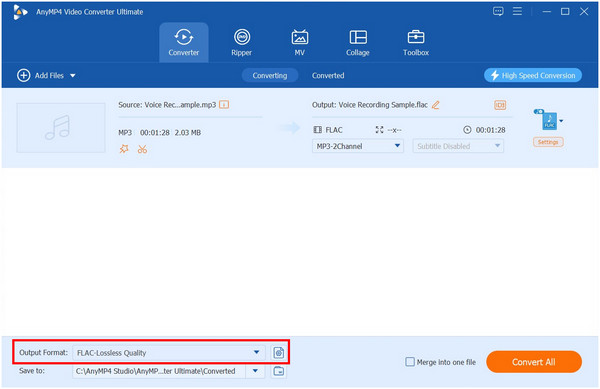Open the MV tab
The height and width of the screenshot is (389, 600).
pyautogui.click(x=300, y=42)
